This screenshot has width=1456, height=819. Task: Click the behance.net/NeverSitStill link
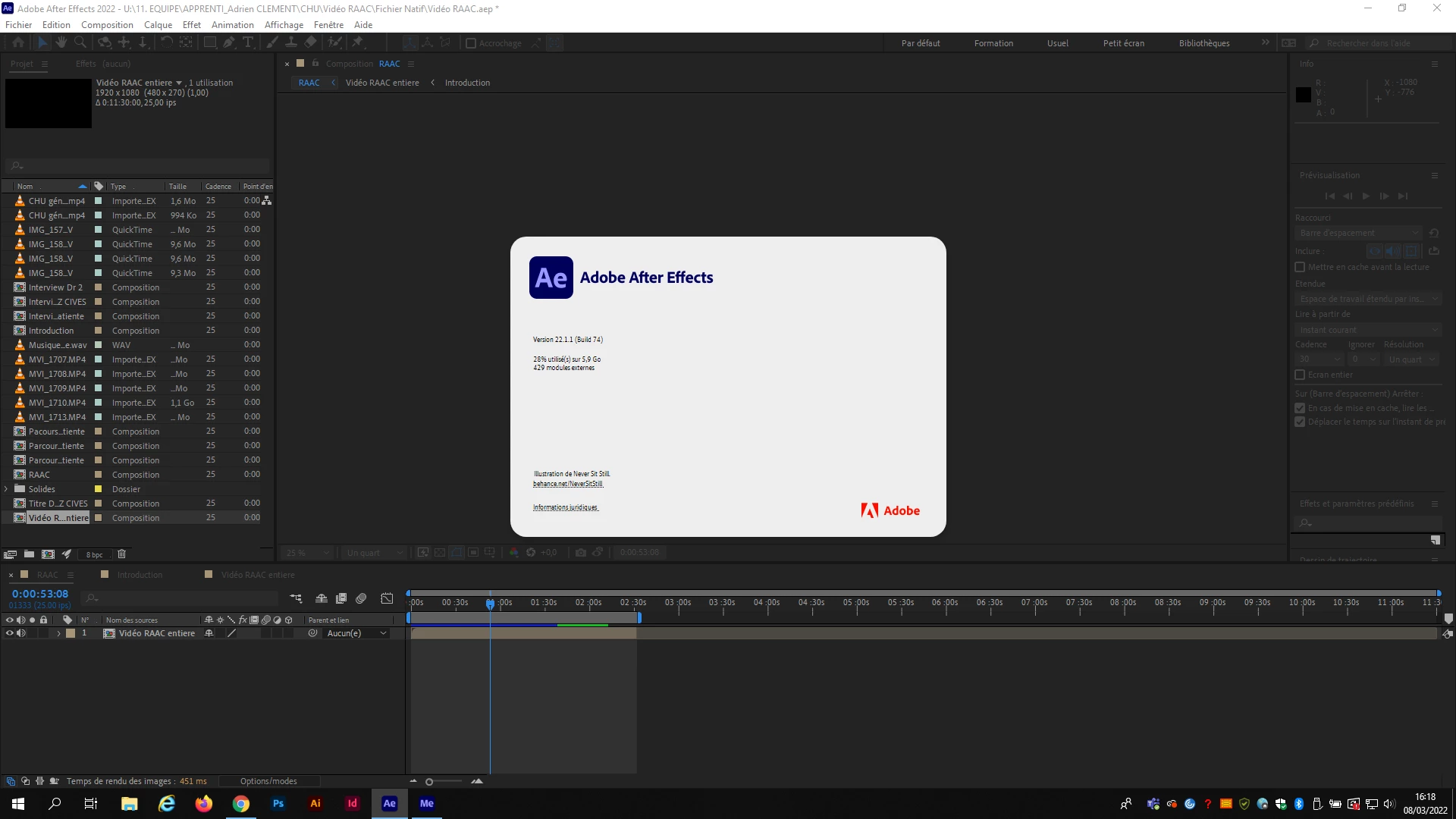[x=567, y=484]
